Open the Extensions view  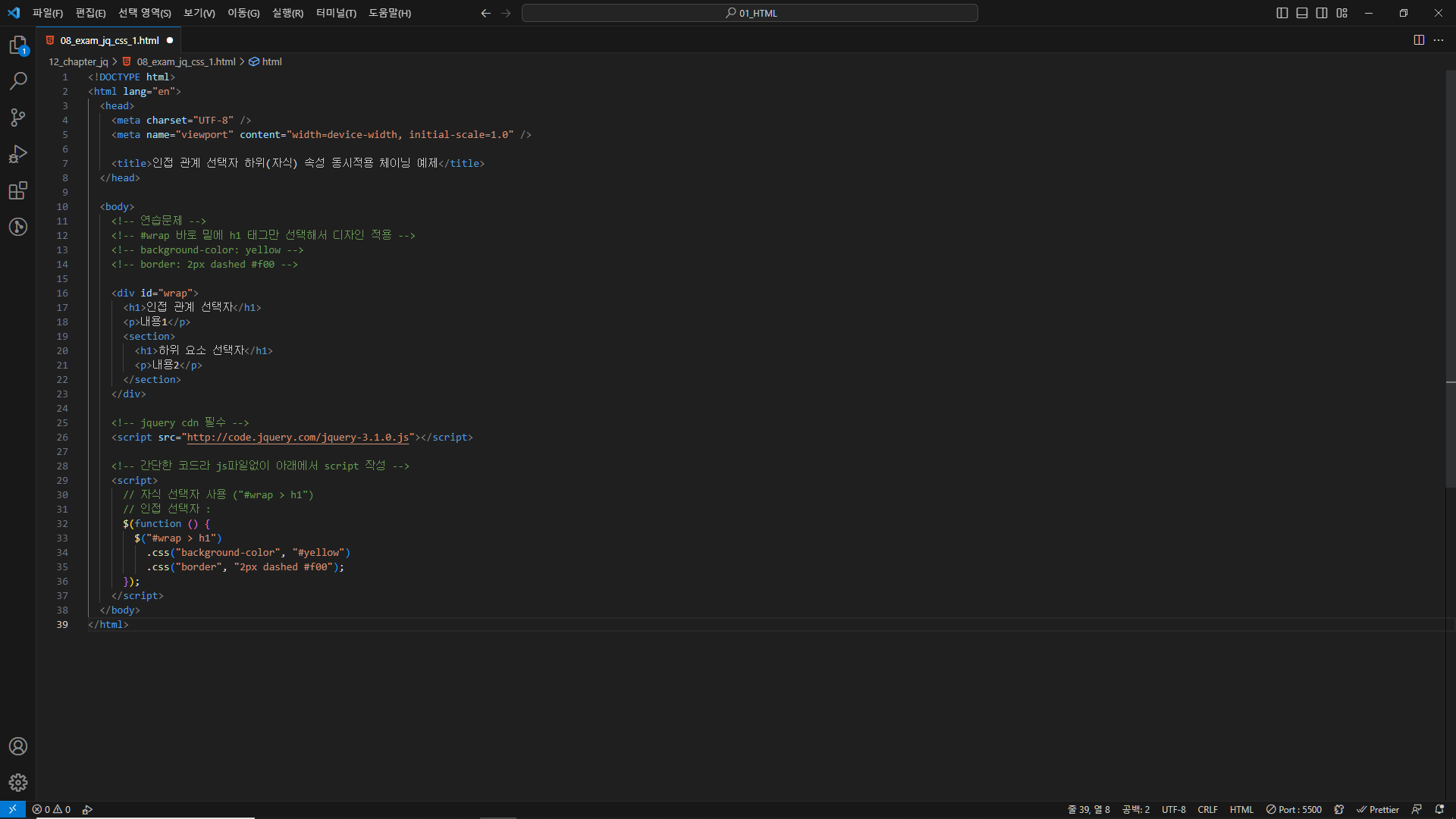coord(18,190)
